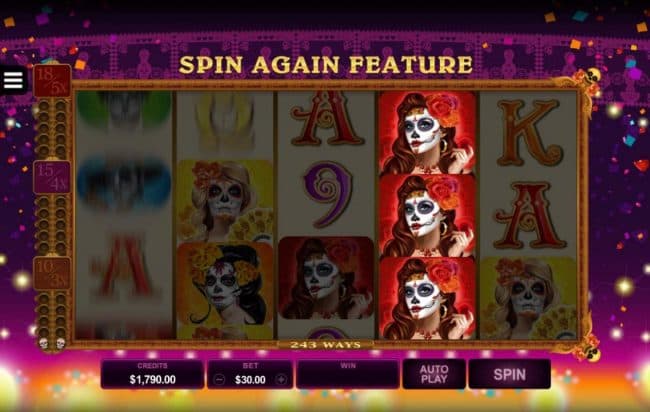The image size is (650, 412).
Task: Select the 18/5x multiplier marker
Action: (52, 81)
